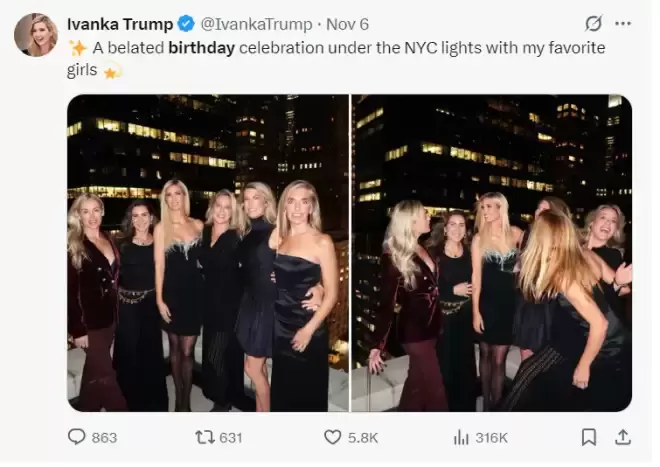The image size is (660, 467).
Task: Click the Grok slashed-circle icon
Action: click(593, 24)
